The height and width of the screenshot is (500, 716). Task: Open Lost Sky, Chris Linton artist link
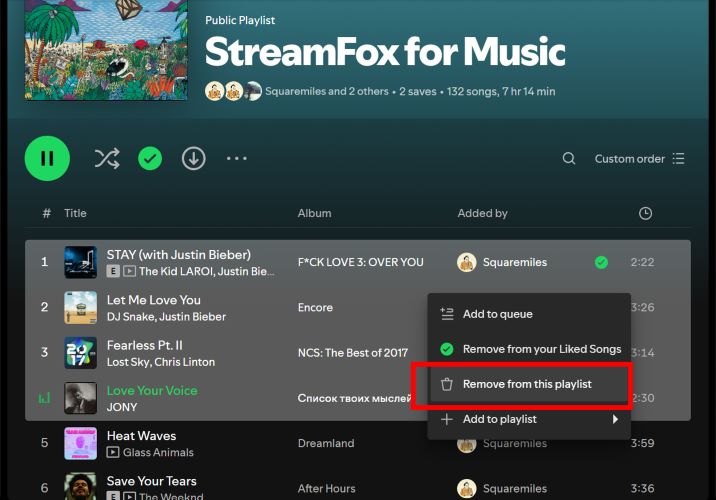[161, 362]
